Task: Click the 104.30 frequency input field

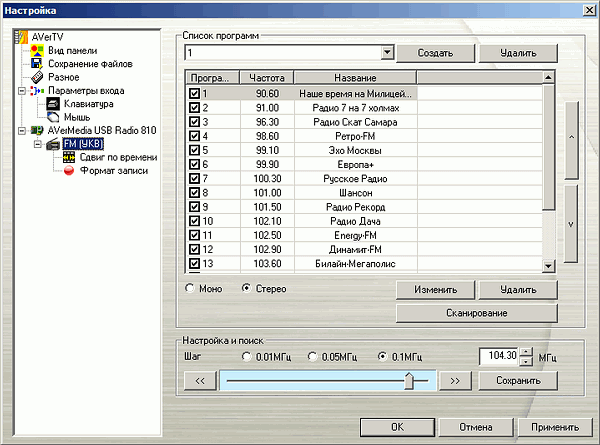Action: tap(499, 356)
